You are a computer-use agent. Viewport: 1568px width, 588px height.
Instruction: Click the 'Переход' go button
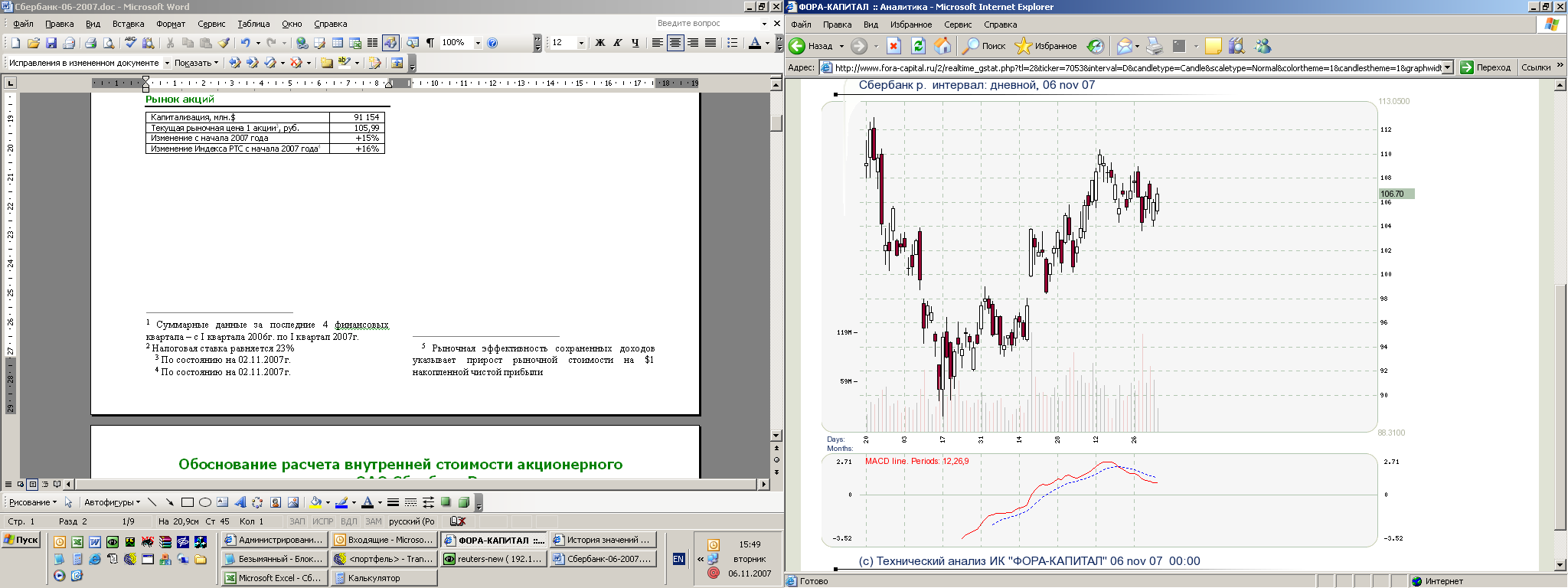1485,67
